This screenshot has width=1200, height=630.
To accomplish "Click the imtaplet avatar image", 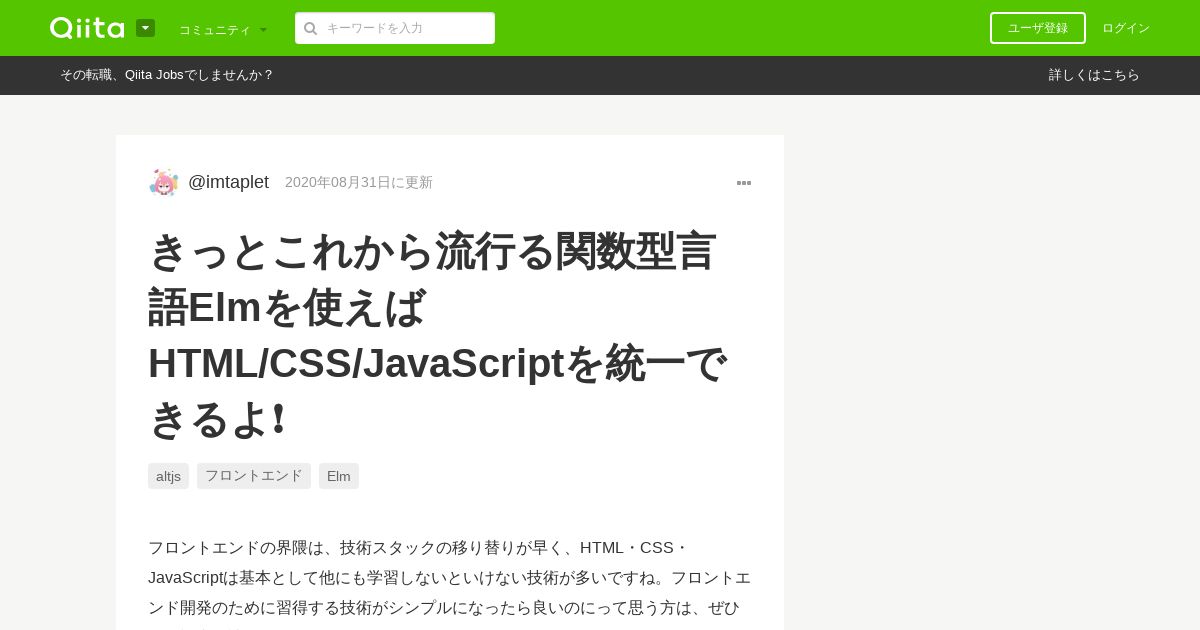I will 164,182.
